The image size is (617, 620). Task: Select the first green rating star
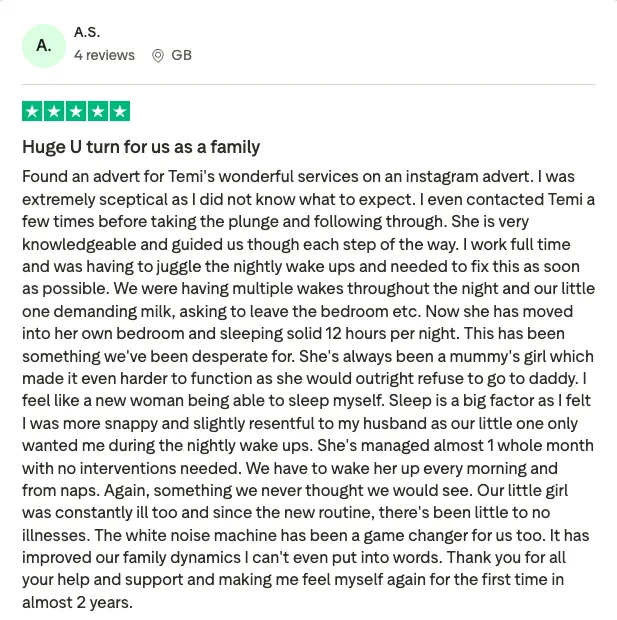(x=32, y=111)
